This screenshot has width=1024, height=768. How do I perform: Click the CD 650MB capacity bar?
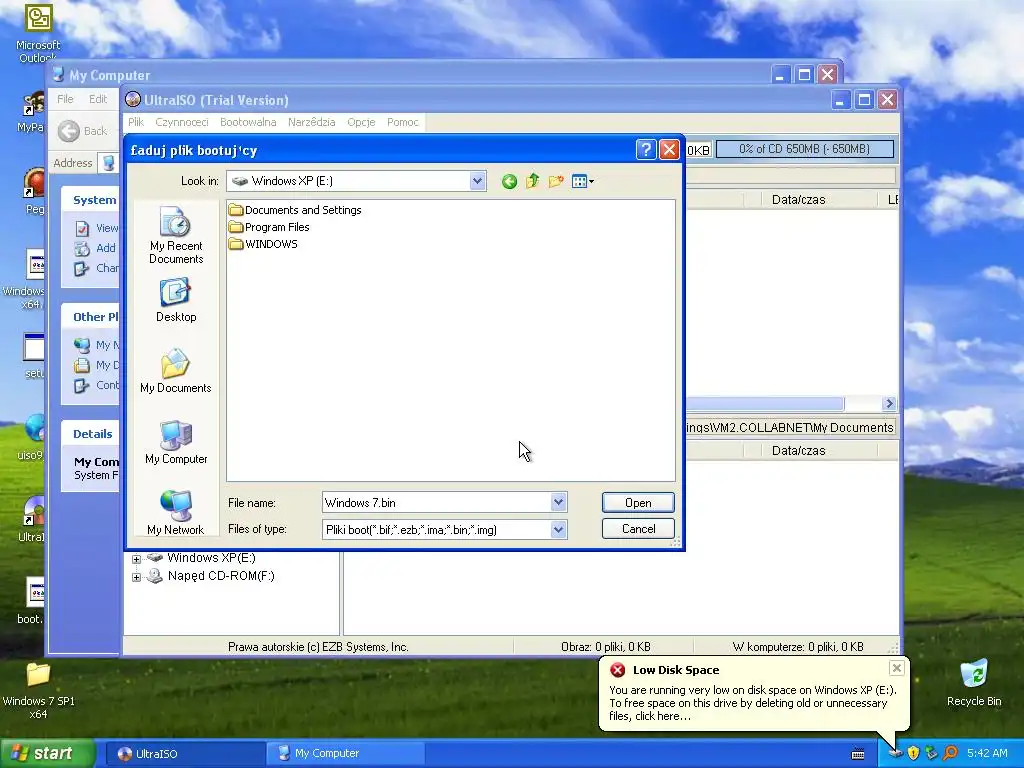(x=805, y=149)
